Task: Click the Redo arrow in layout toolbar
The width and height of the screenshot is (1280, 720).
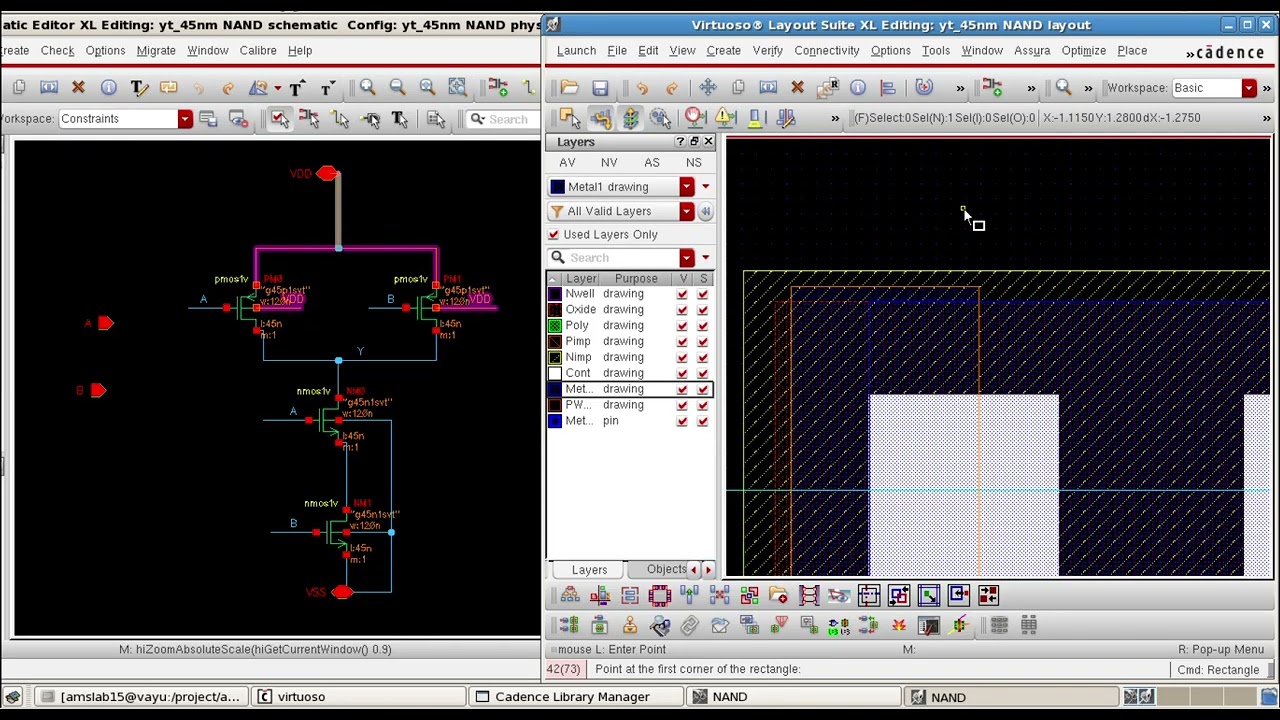Action: pos(672,88)
